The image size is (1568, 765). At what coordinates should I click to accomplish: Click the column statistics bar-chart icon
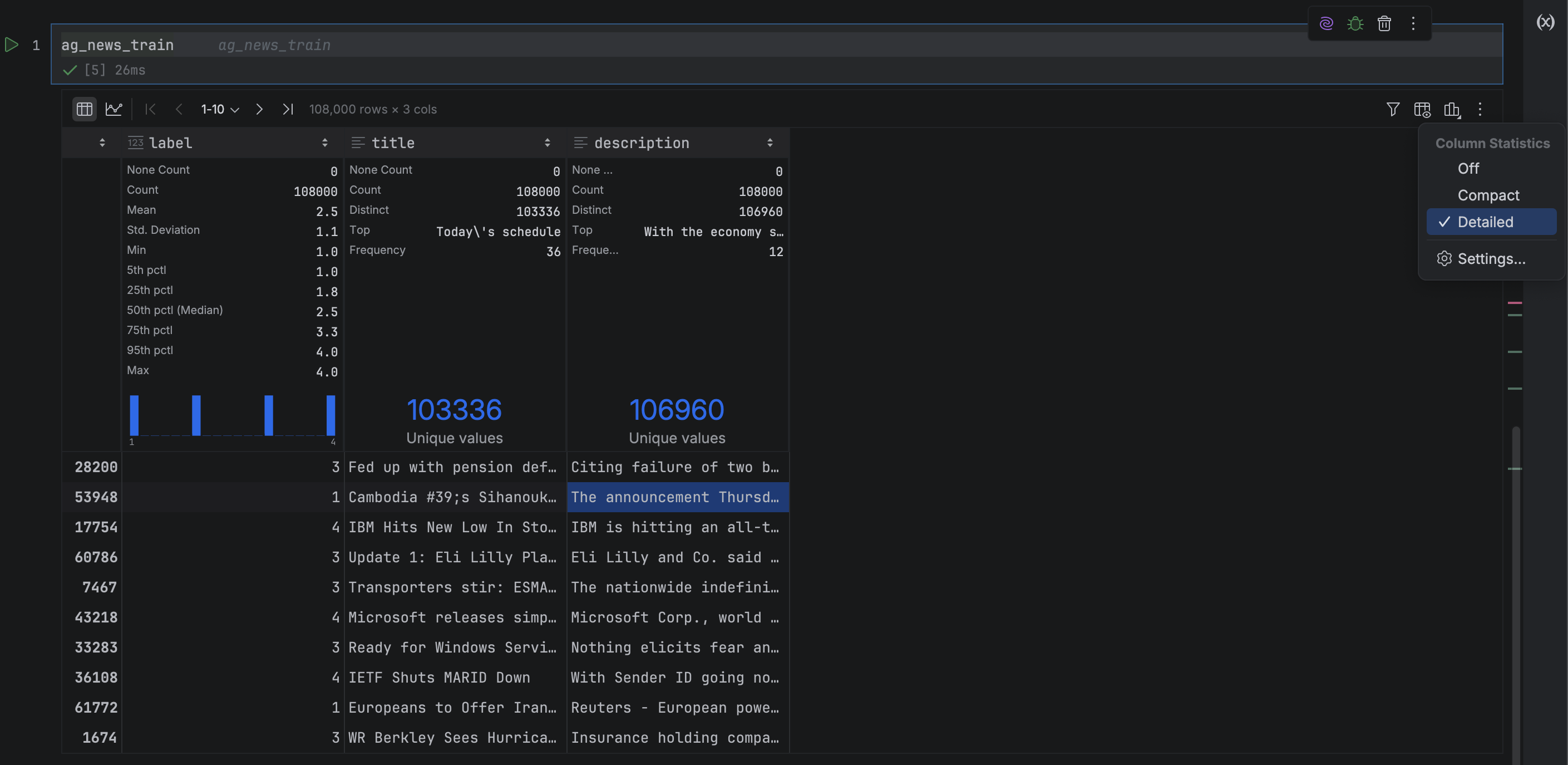(x=1452, y=109)
